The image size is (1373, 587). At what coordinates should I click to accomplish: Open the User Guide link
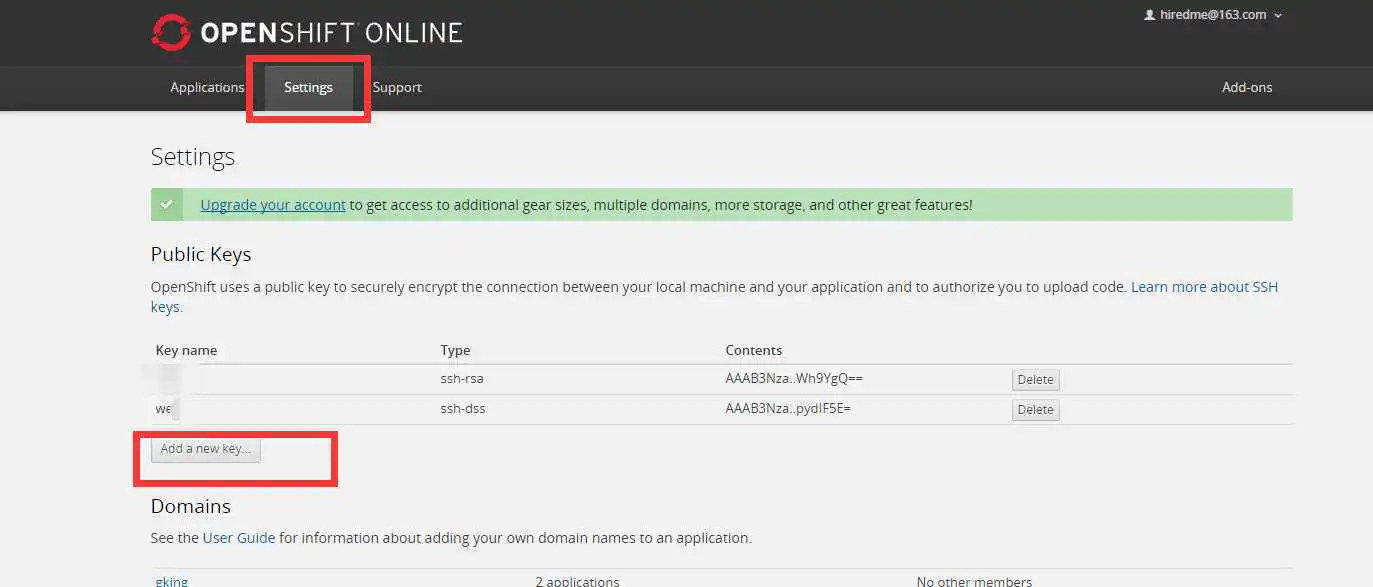click(x=239, y=538)
